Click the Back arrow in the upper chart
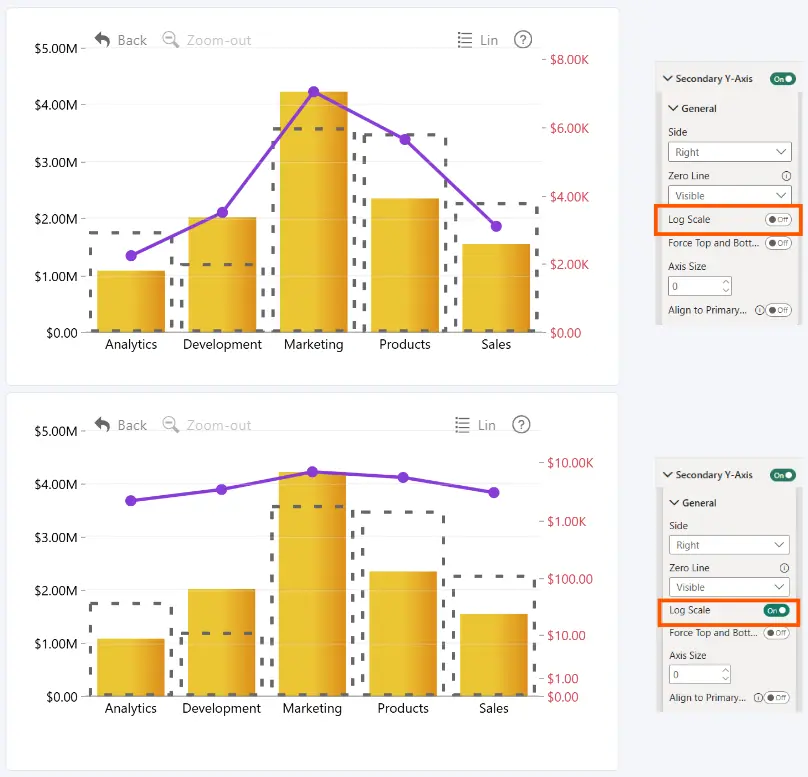Image resolution: width=808 pixels, height=777 pixels. 103,40
